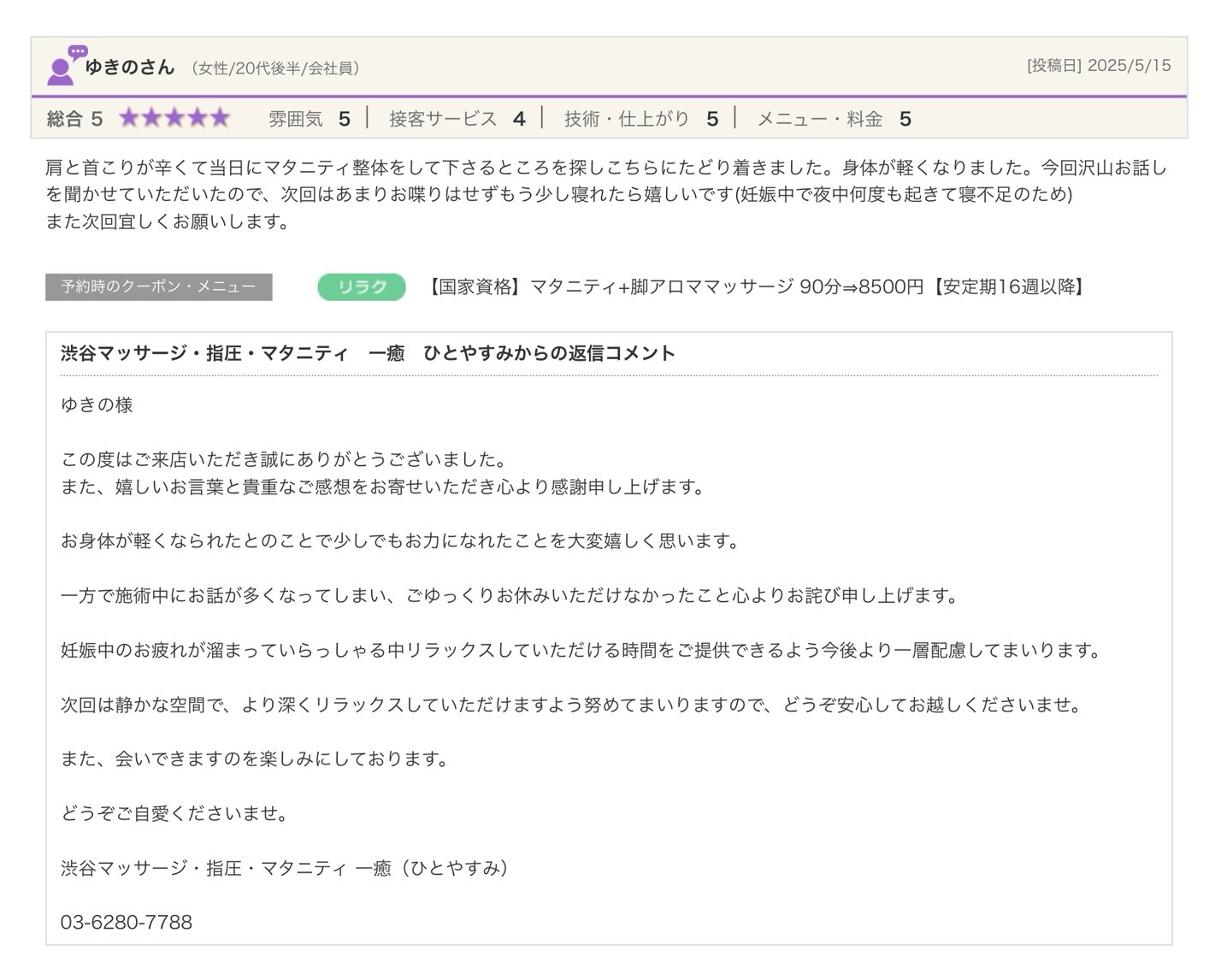Click the purple reviewer avatar icon
This screenshot has height=980, width=1221.
(x=65, y=66)
